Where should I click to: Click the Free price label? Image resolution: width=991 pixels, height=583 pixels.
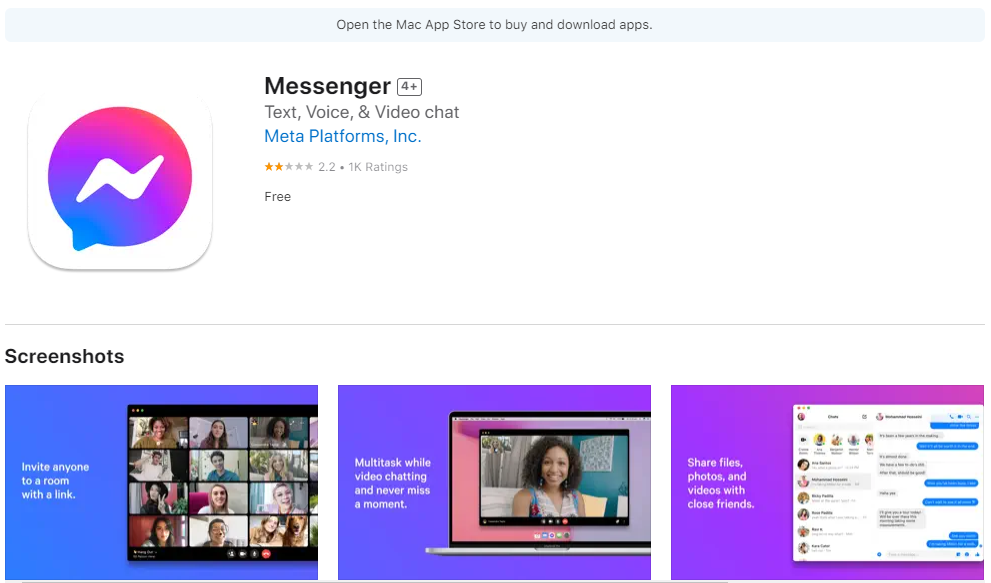[x=277, y=197]
